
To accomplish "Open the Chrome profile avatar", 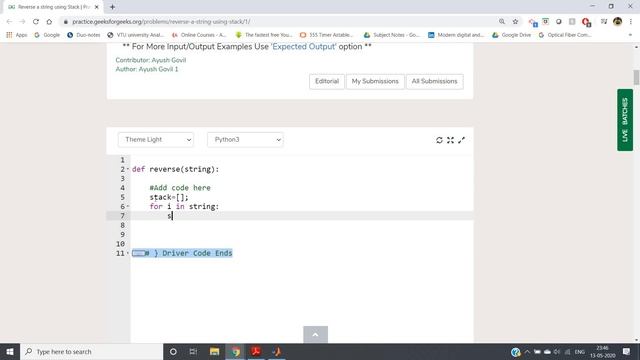I will pos(618,22).
